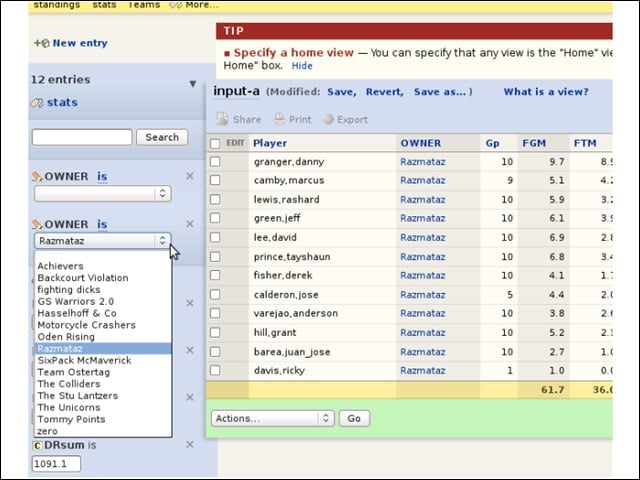The image size is (640, 480).
Task: Click the Razmataz OWNER combo box
Action: [102, 241]
